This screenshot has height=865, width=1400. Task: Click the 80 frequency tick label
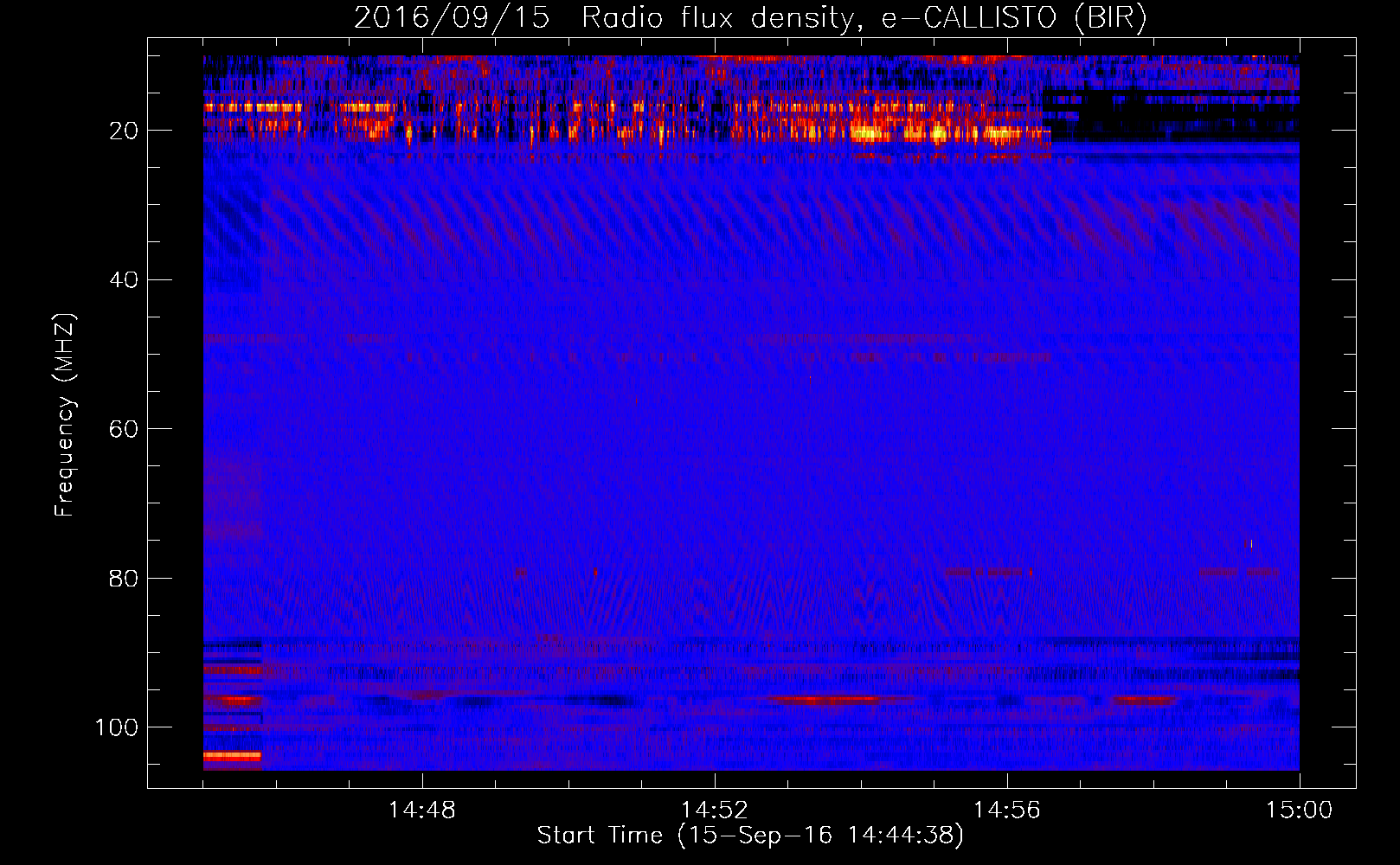[x=124, y=579]
